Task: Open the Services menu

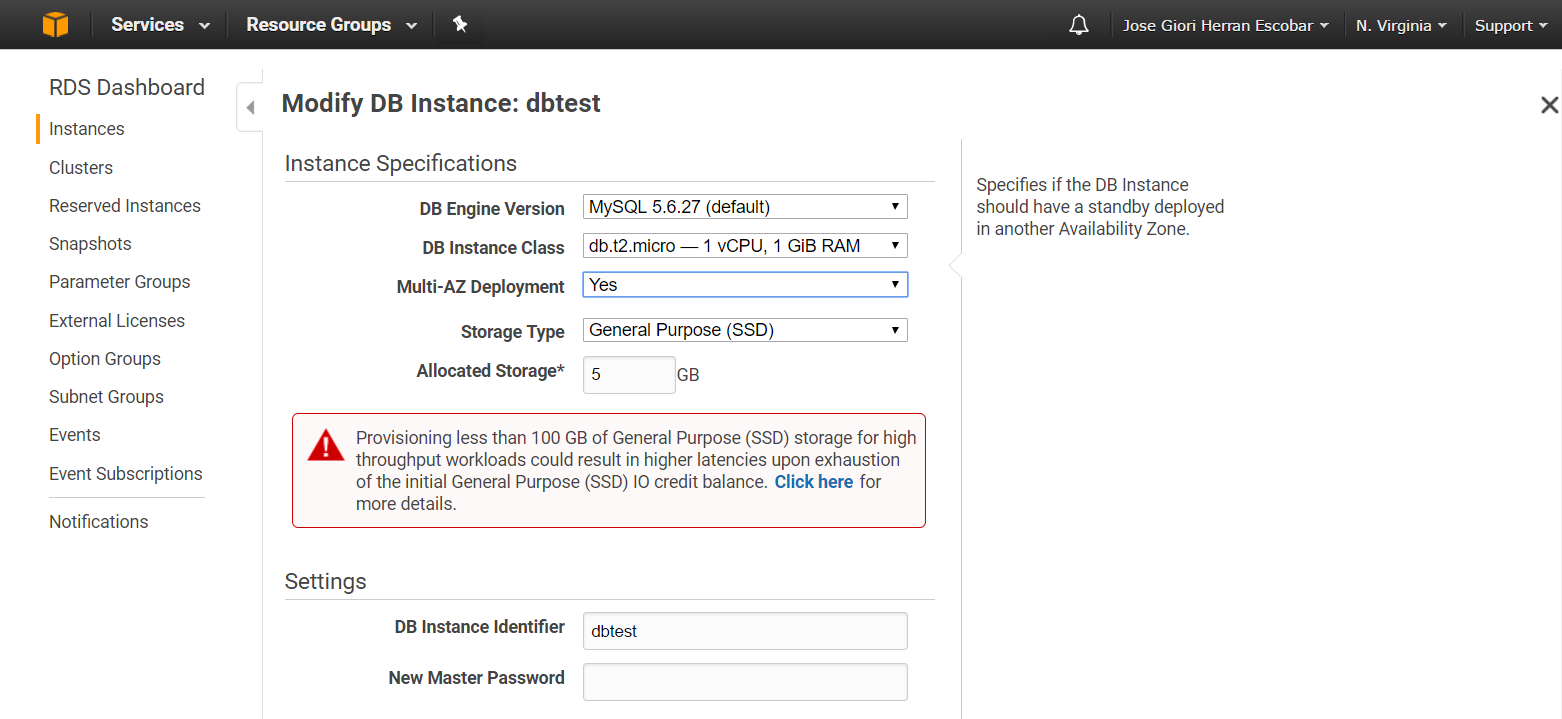Action: click(160, 25)
